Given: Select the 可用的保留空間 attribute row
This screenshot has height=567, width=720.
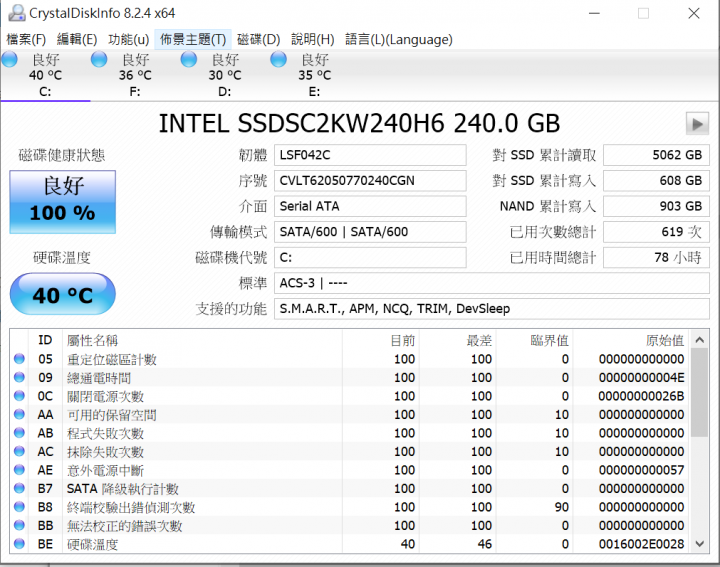Looking at the screenshot, I should tap(350, 415).
